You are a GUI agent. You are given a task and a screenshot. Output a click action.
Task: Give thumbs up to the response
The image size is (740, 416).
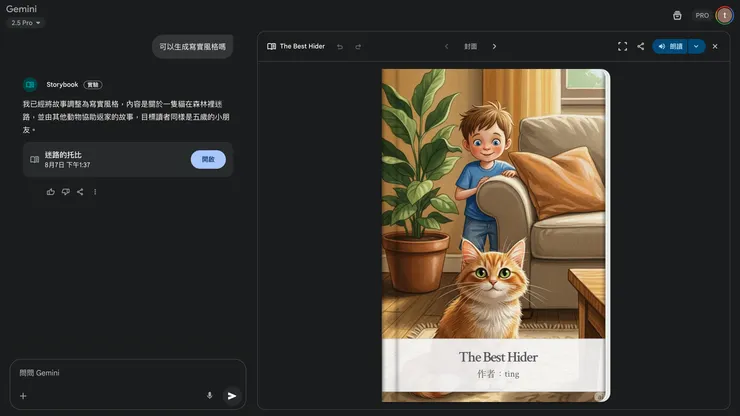pos(50,192)
